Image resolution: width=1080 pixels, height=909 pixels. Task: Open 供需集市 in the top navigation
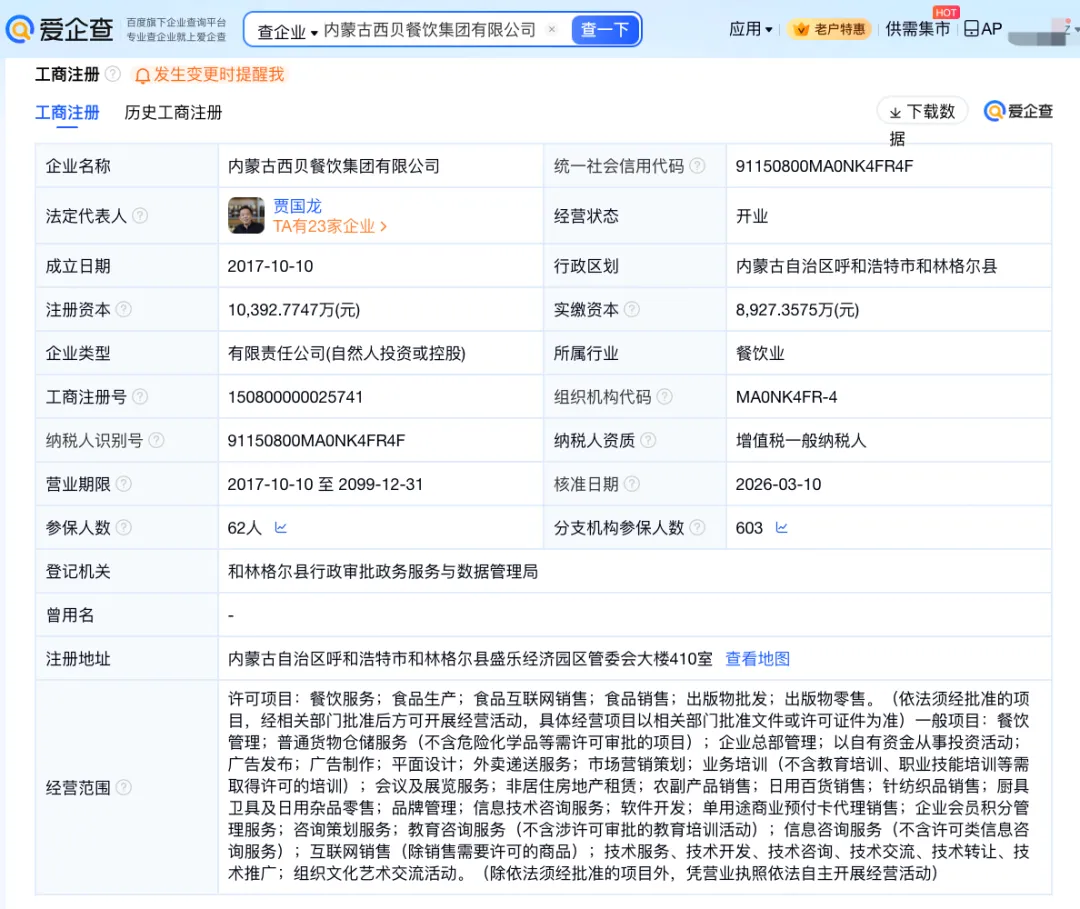point(917,29)
